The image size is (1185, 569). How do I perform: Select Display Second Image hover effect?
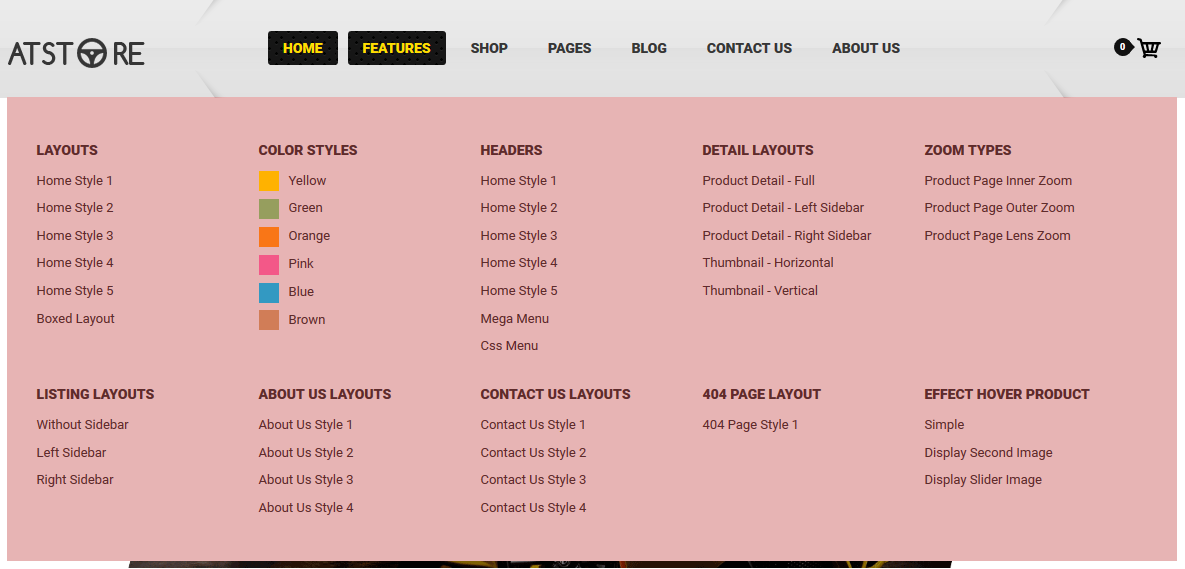pyautogui.click(x=988, y=453)
